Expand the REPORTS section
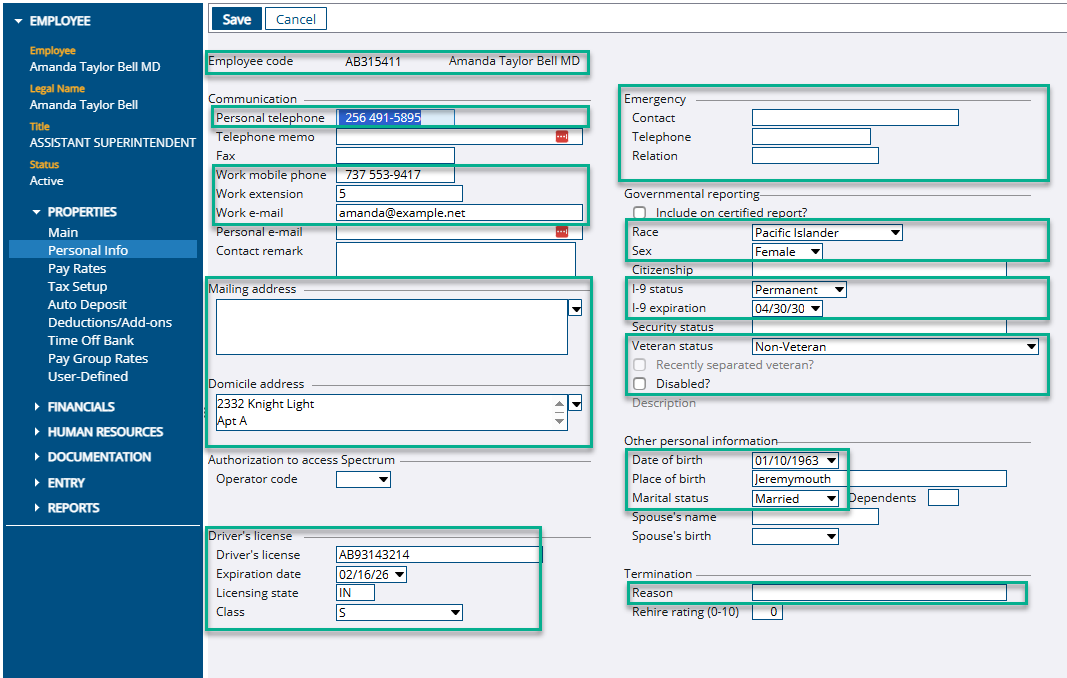1067x678 pixels. [37, 508]
